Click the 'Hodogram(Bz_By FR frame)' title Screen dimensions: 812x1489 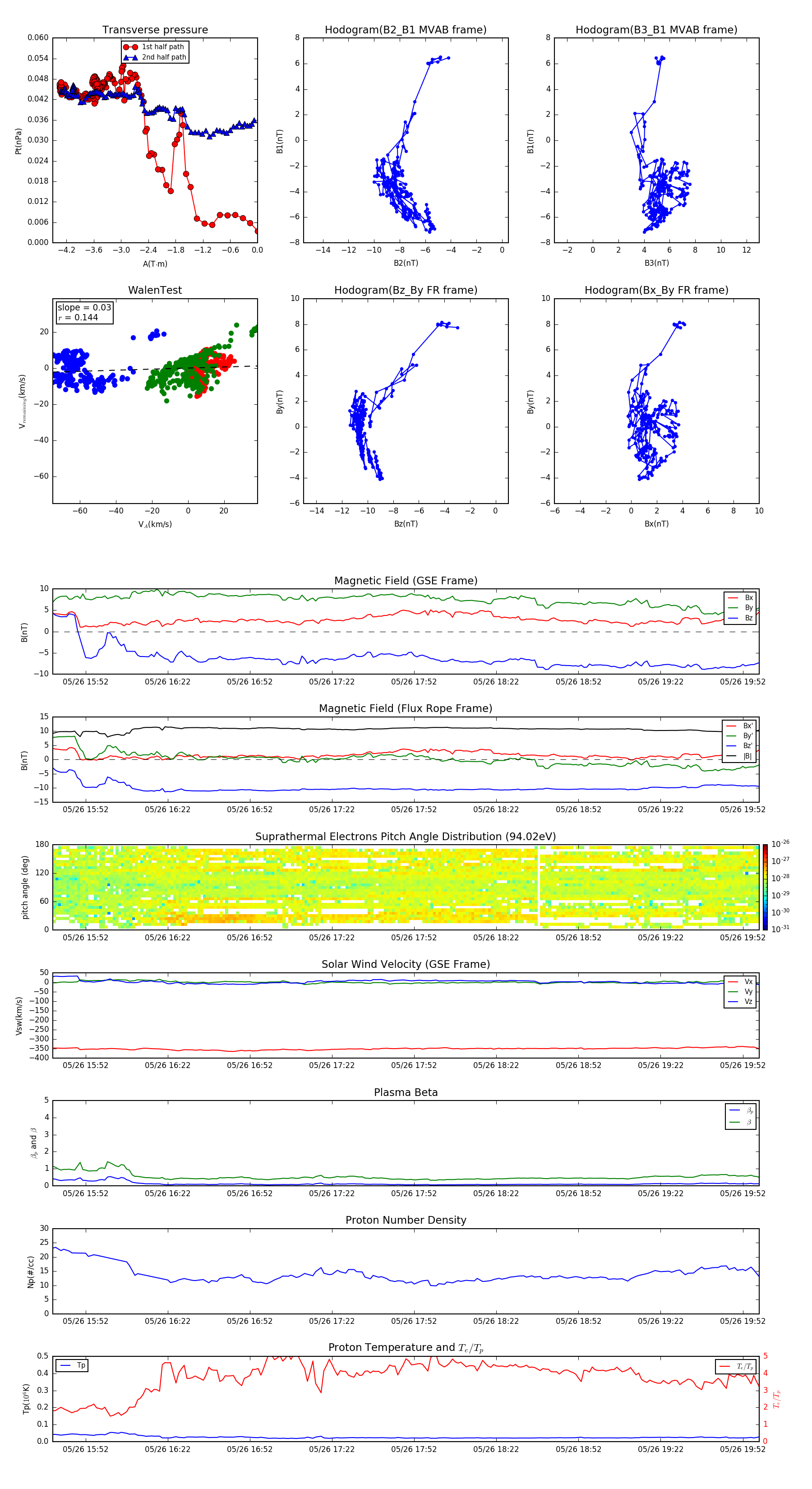tap(406, 290)
